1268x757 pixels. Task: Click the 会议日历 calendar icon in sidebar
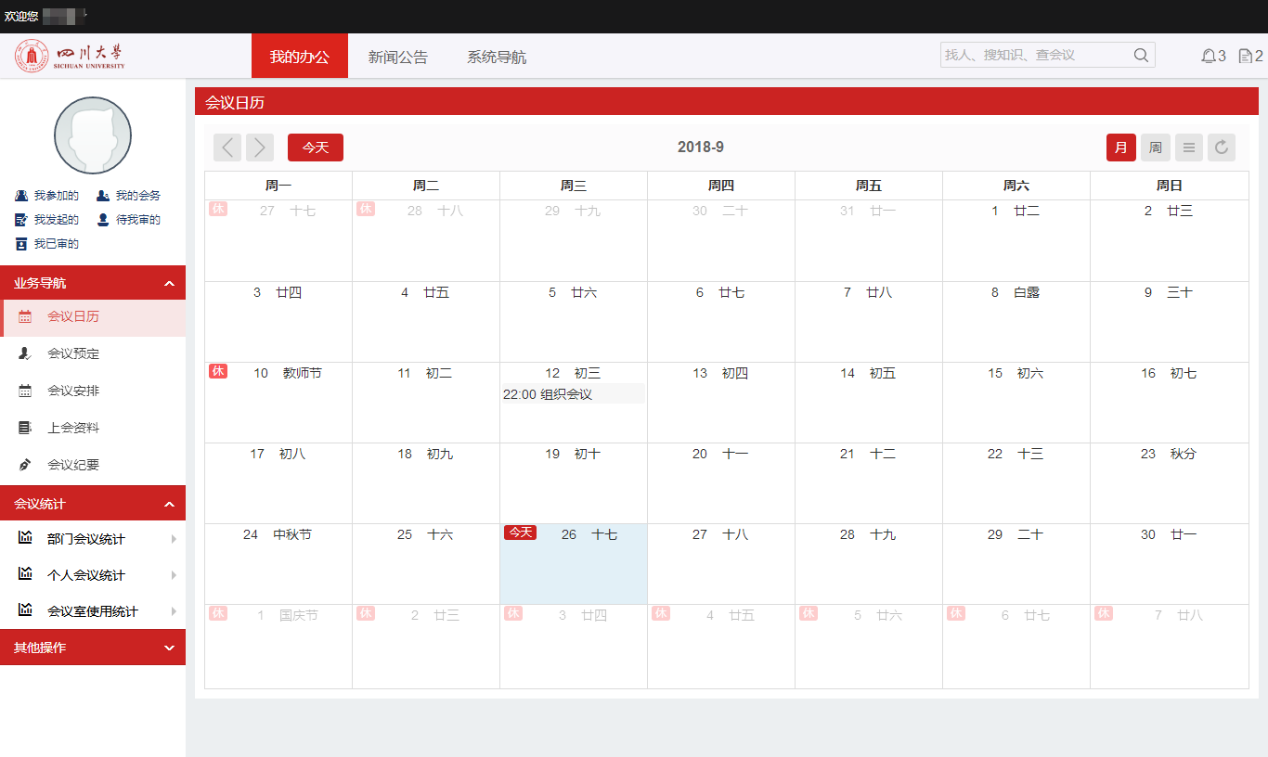coord(25,317)
